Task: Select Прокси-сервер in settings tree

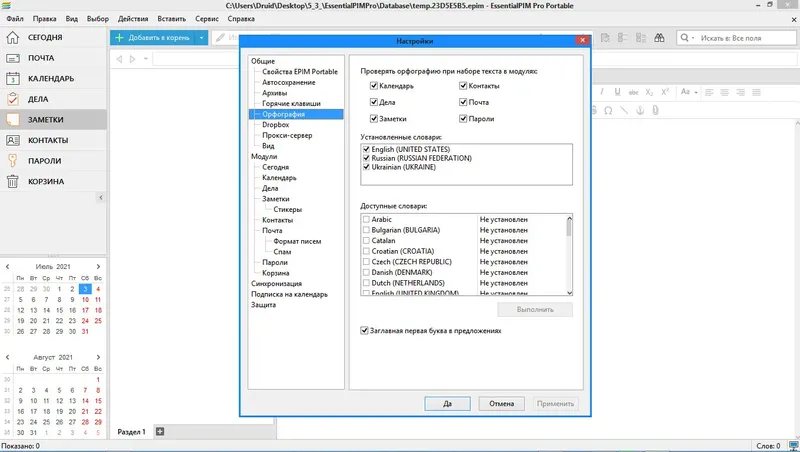Action: [287, 135]
